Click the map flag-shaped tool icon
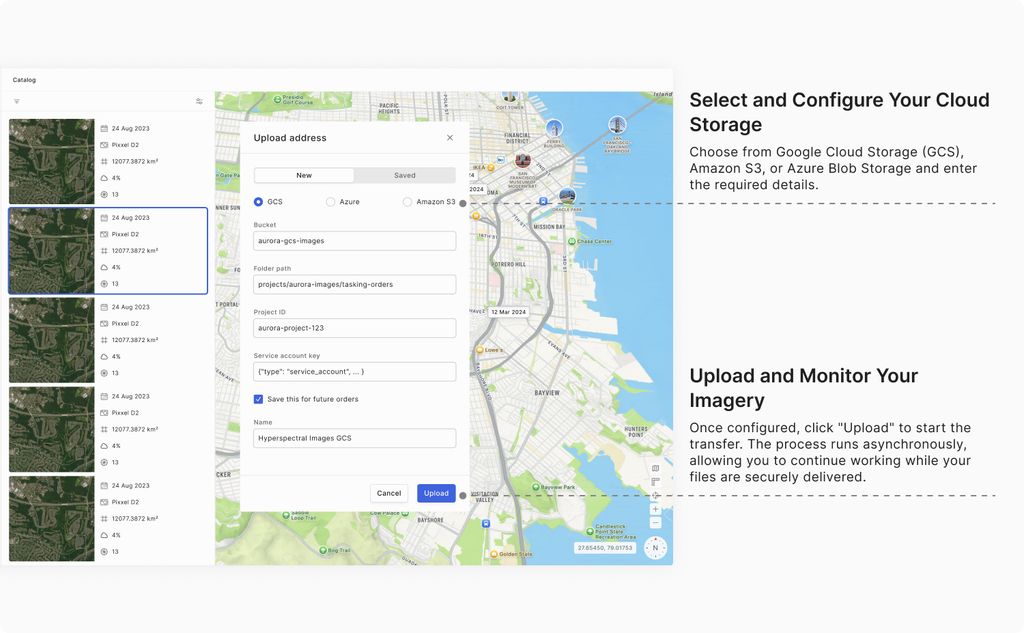 656,481
